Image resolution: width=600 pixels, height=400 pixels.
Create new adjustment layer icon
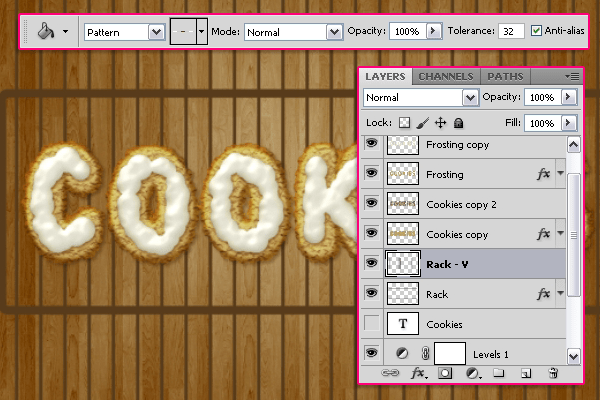click(x=473, y=373)
